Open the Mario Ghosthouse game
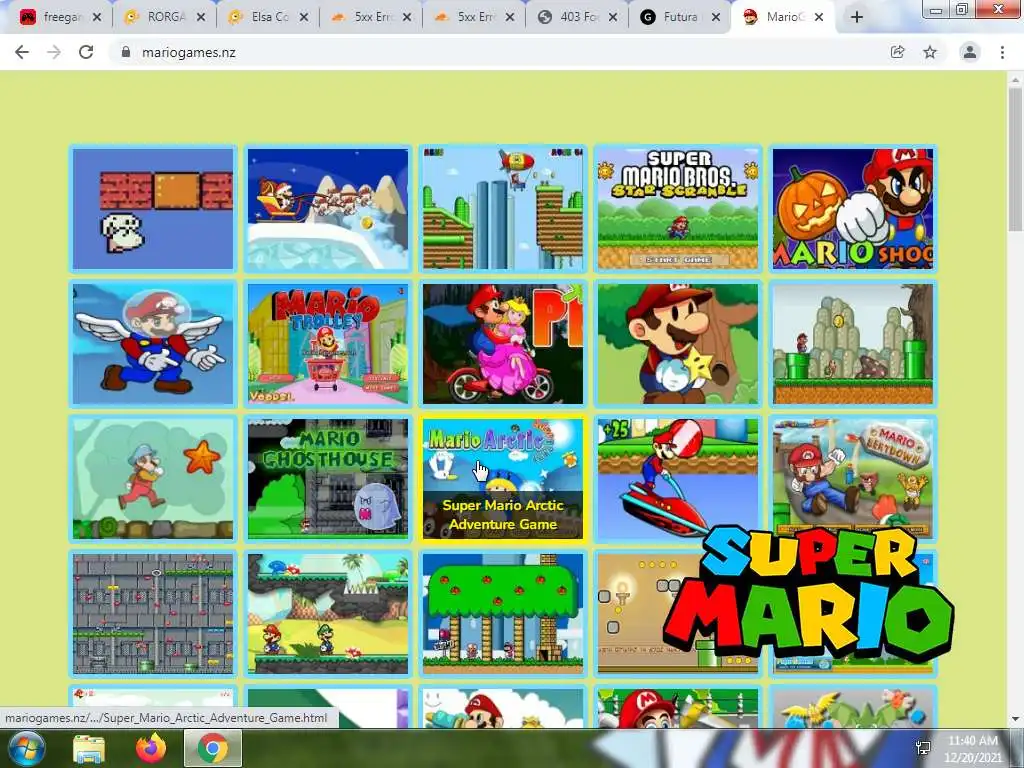Image resolution: width=1024 pixels, height=768 pixels. coord(328,479)
